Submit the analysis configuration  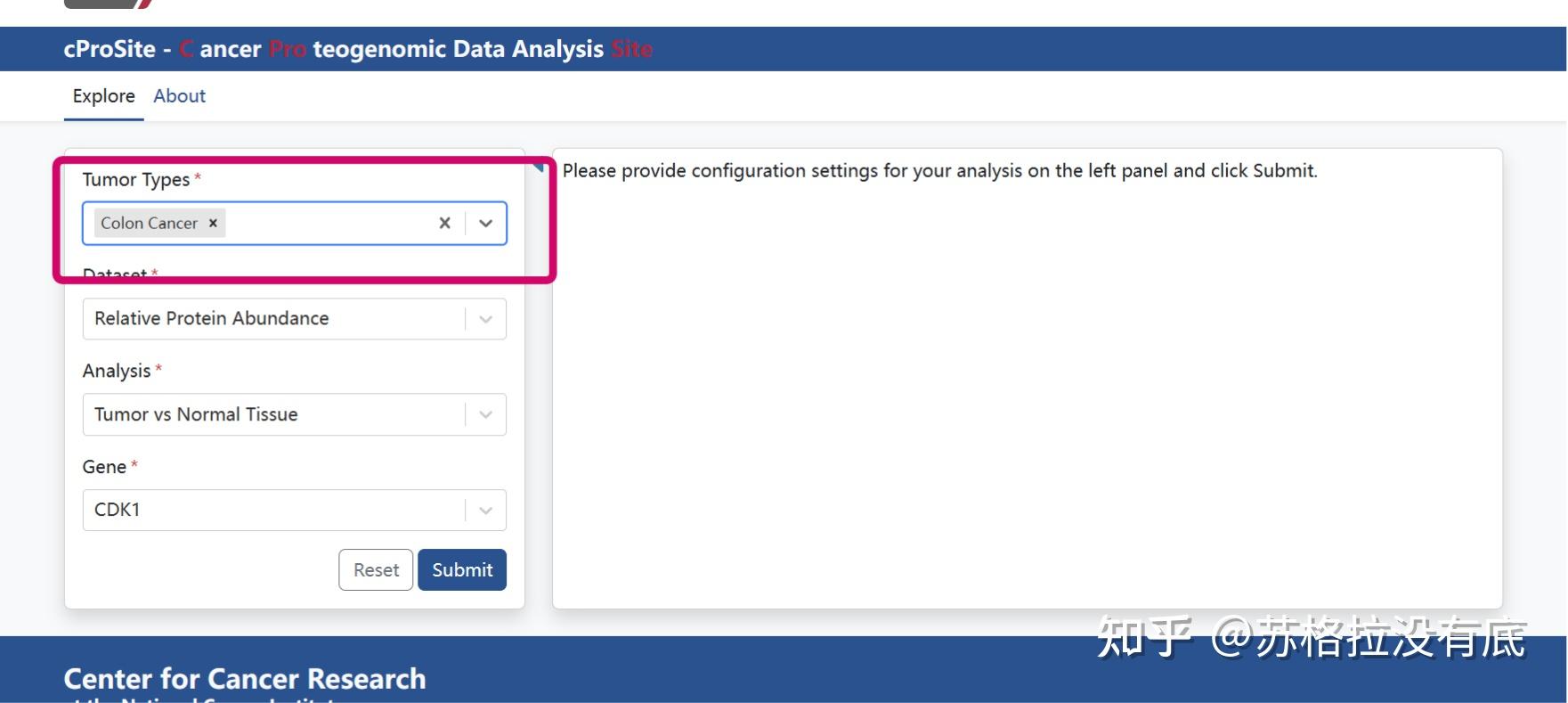[x=461, y=570]
